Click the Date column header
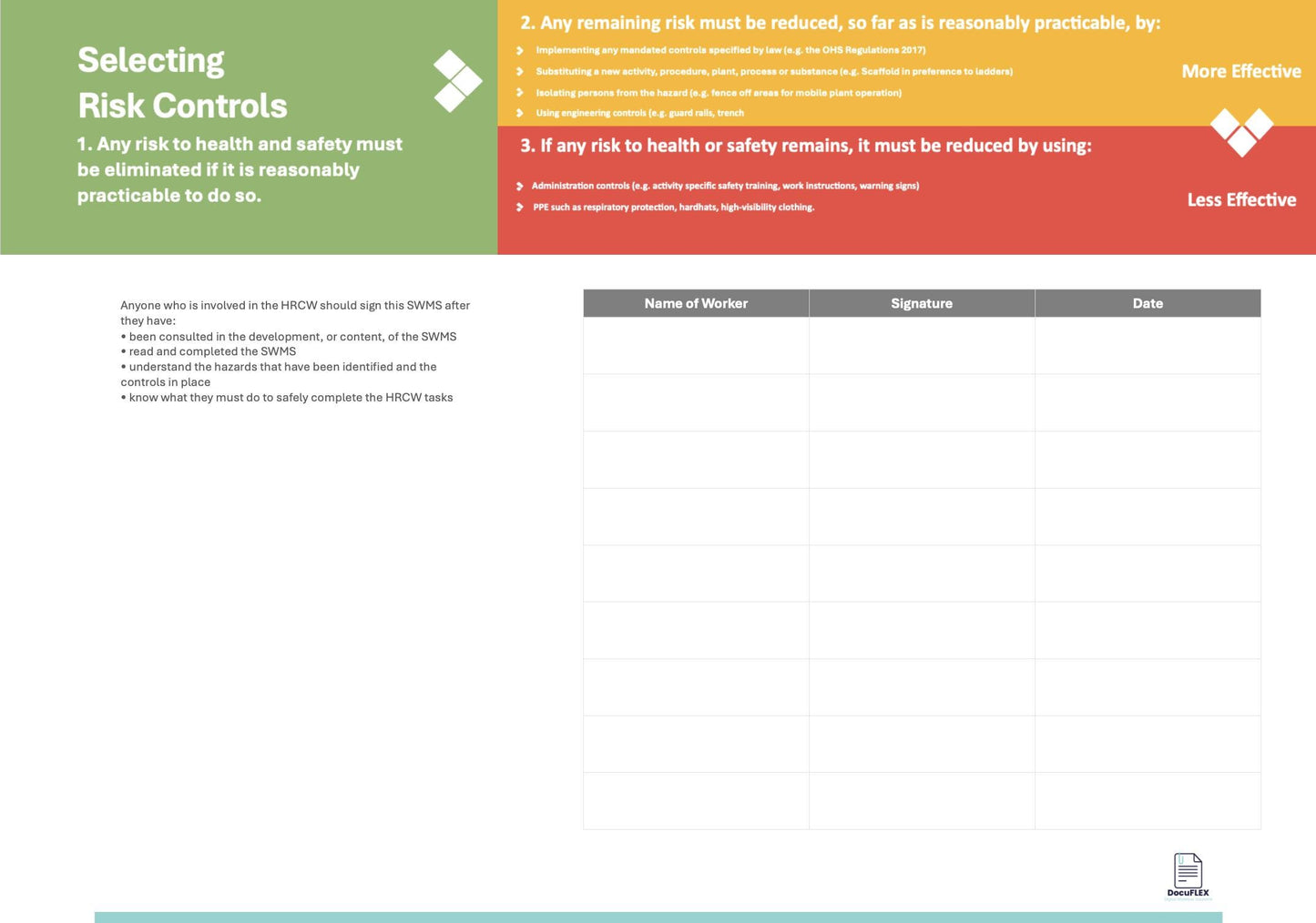Screen dimensions: 1316x923 pyautogui.click(x=1148, y=303)
